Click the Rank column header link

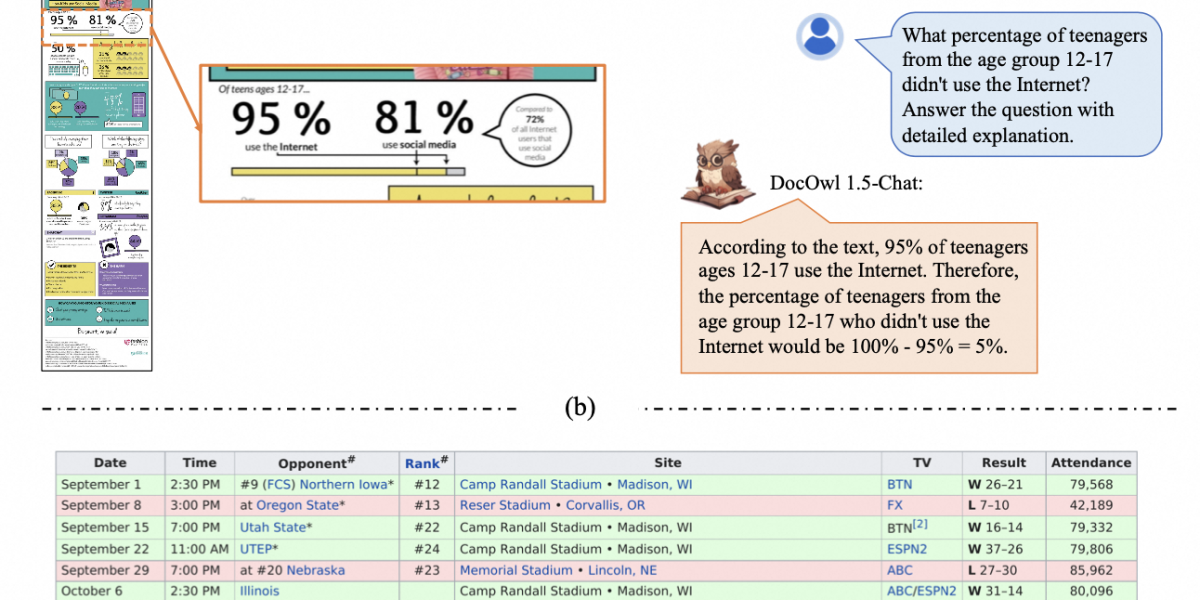click(x=421, y=463)
